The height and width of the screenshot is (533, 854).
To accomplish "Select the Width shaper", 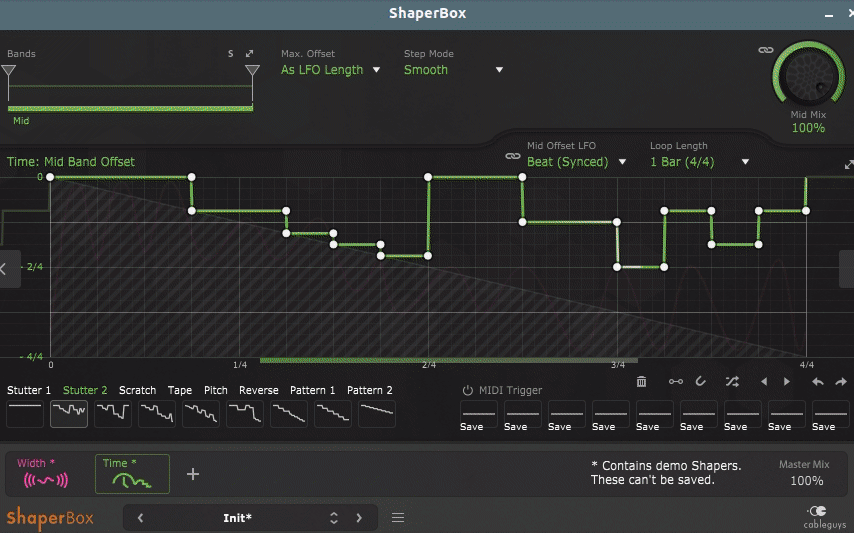I will point(44,473).
